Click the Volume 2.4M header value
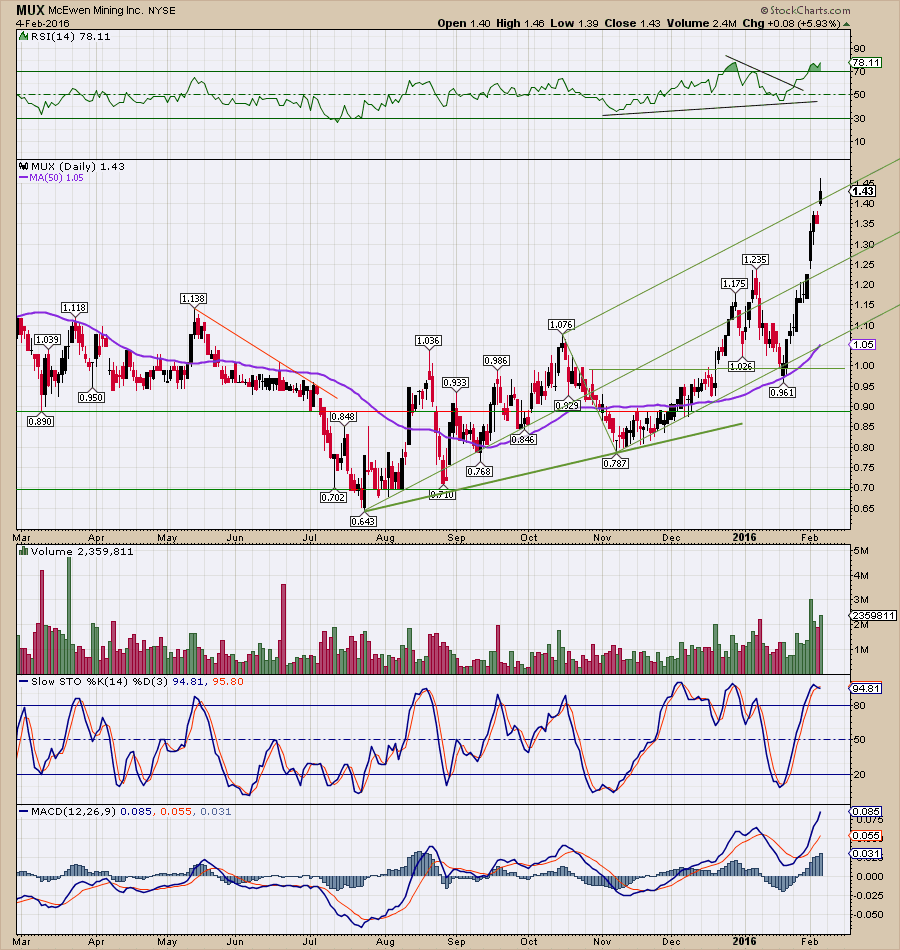The width and height of the screenshot is (900, 950). [x=702, y=24]
